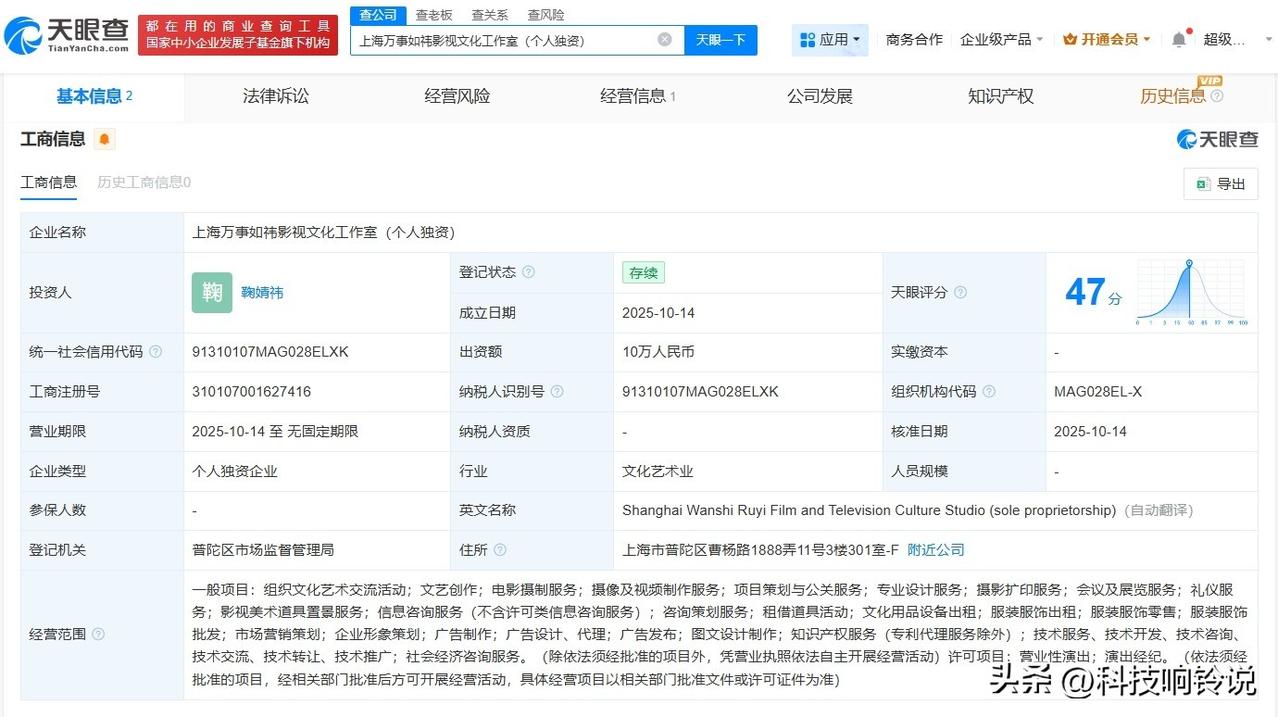This screenshot has height=717, width=1278.
Task: Click the help icon next to 登记状态
Action: click(529, 272)
